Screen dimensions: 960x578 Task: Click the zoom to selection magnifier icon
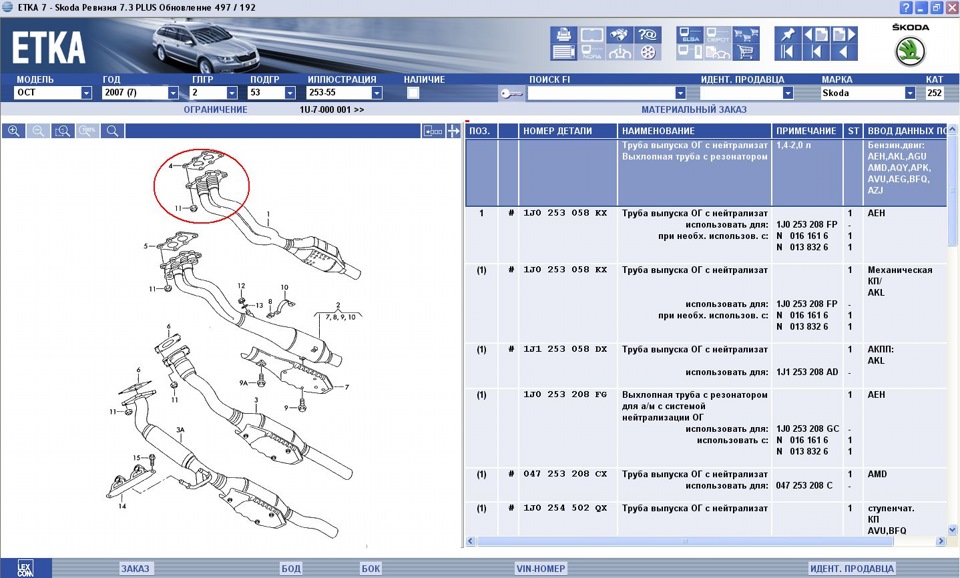[62, 130]
